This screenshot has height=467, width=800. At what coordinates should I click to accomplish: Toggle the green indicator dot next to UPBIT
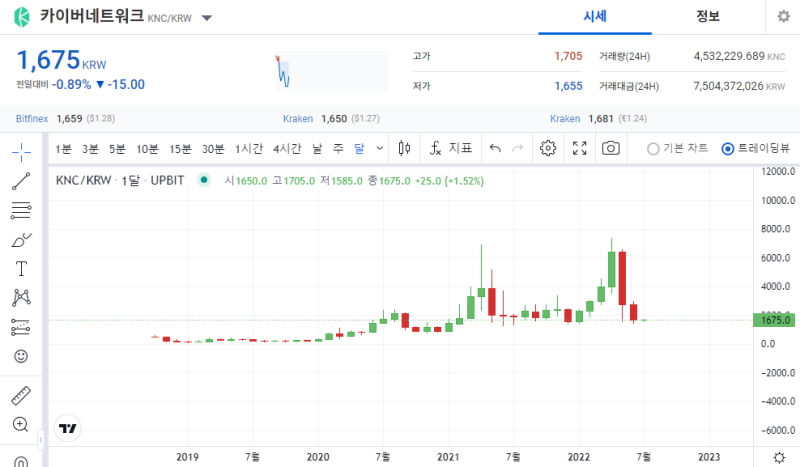pyautogui.click(x=204, y=180)
